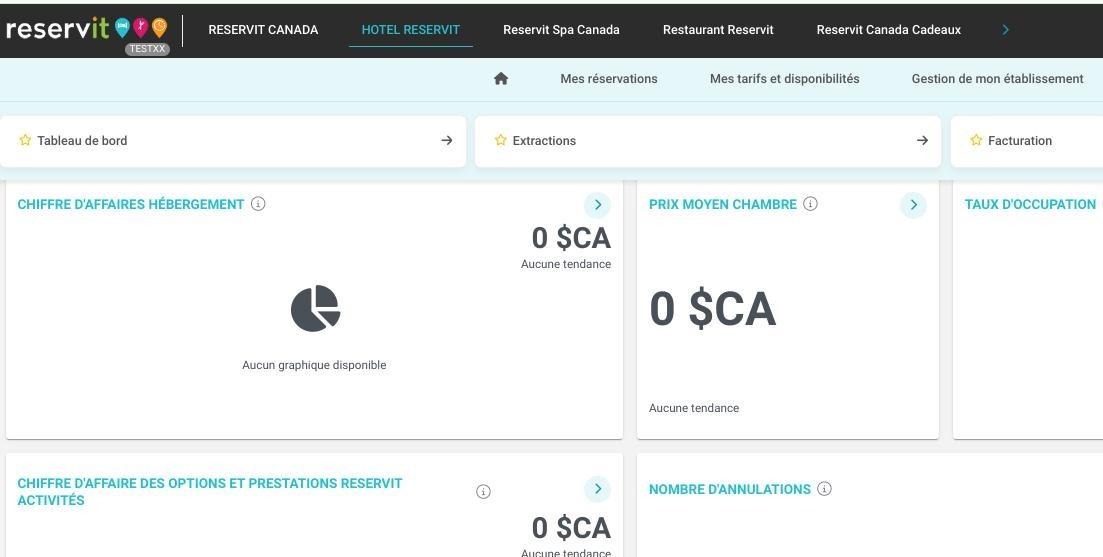Viewport: 1103px width, 557px height.
Task: Click NOMBRE D'ANNULATIONS title
Action: pyautogui.click(x=729, y=489)
